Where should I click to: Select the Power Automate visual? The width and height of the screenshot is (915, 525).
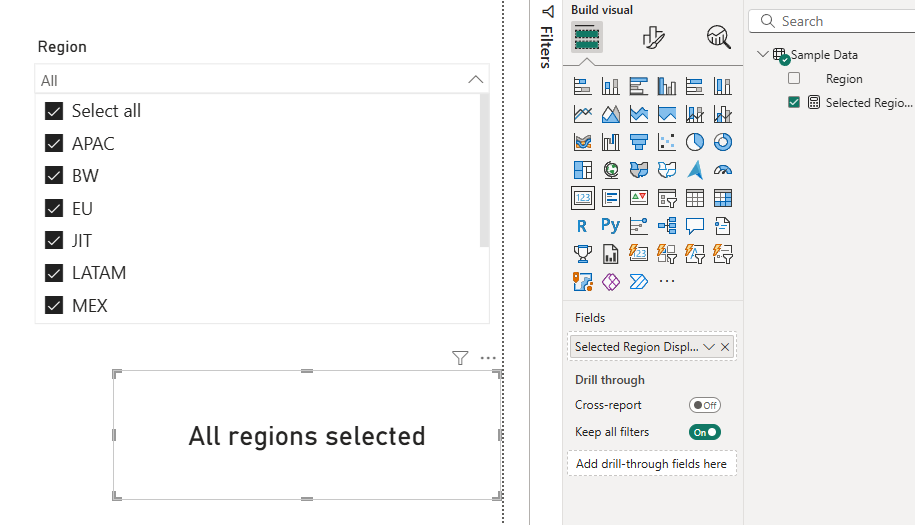coord(638,282)
